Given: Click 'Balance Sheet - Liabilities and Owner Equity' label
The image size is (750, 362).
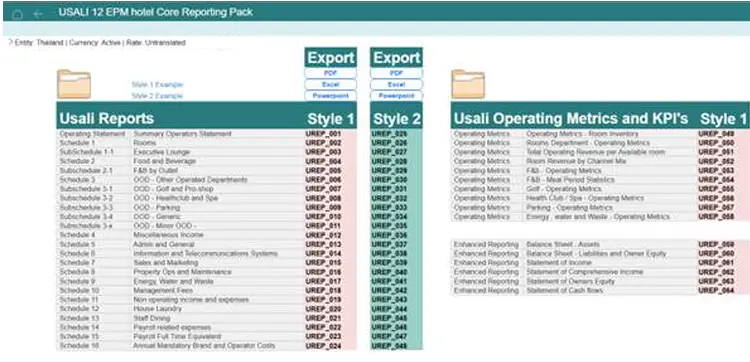Looking at the screenshot, I should click(x=596, y=253).
